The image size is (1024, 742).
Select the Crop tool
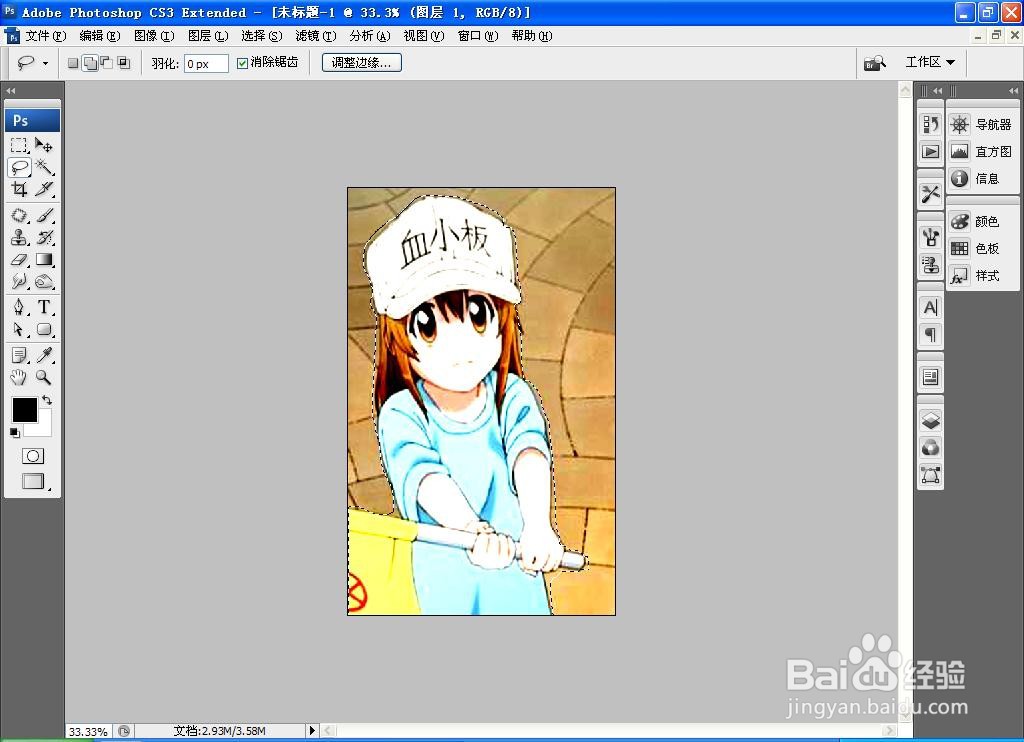19,189
